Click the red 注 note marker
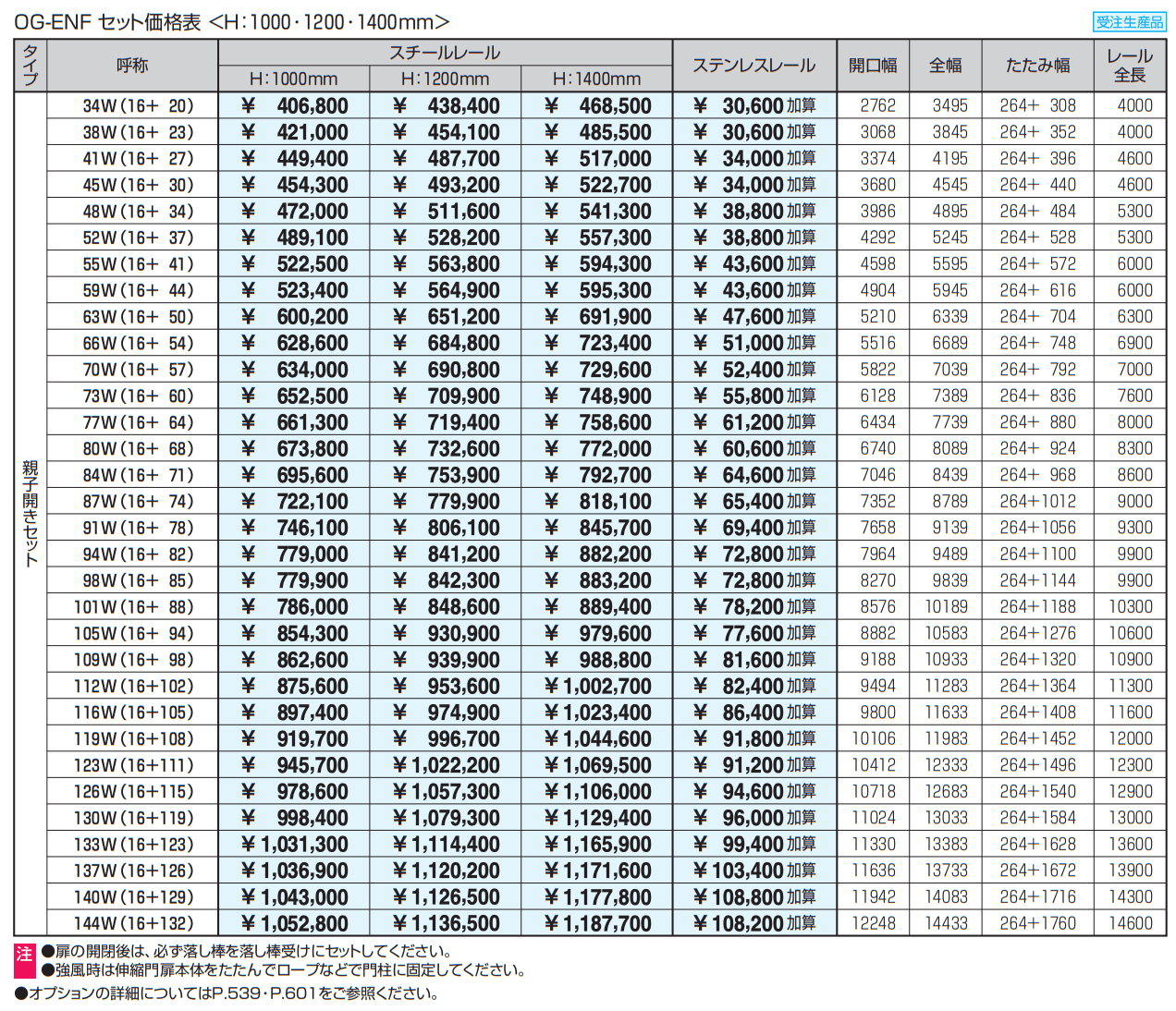 [24, 960]
